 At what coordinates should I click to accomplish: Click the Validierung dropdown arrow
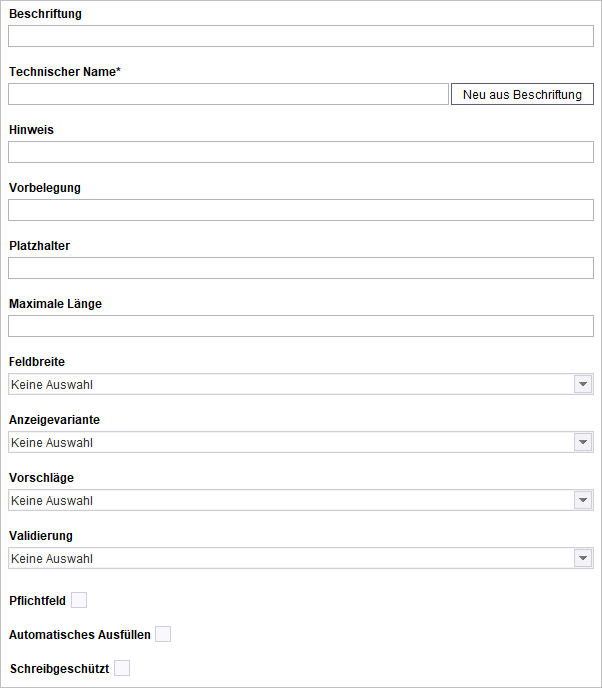point(583,558)
